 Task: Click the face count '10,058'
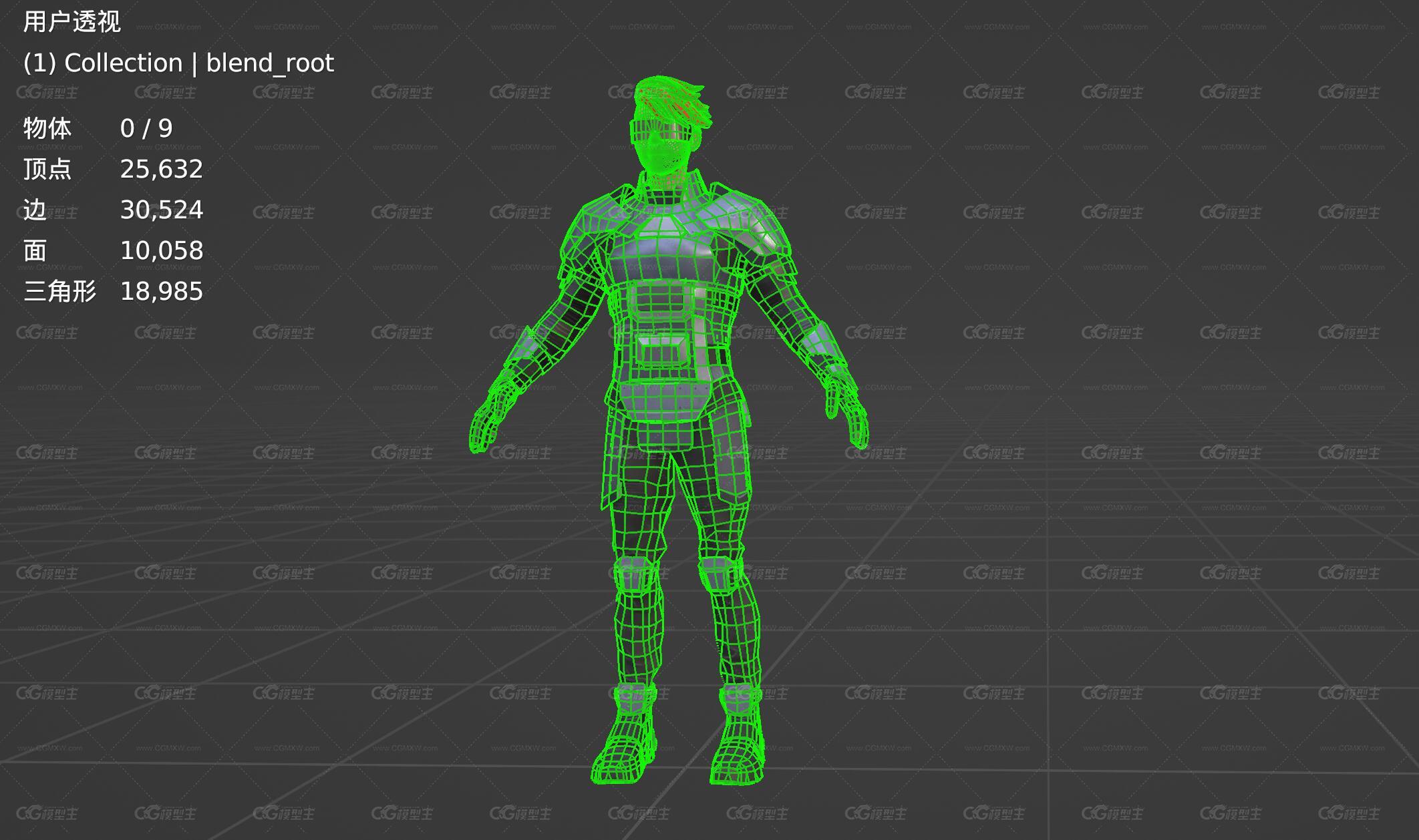162,251
